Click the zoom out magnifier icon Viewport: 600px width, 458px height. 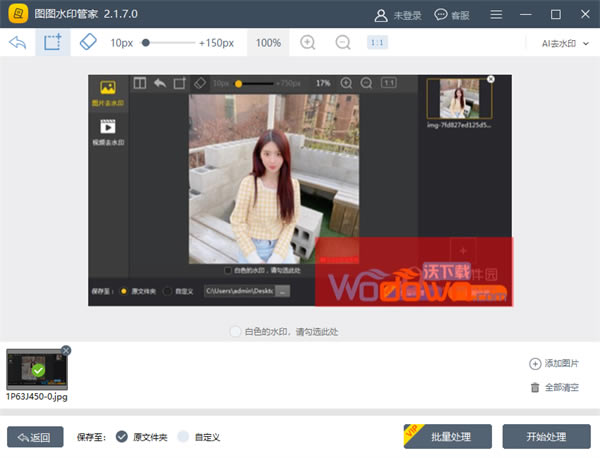[x=343, y=43]
